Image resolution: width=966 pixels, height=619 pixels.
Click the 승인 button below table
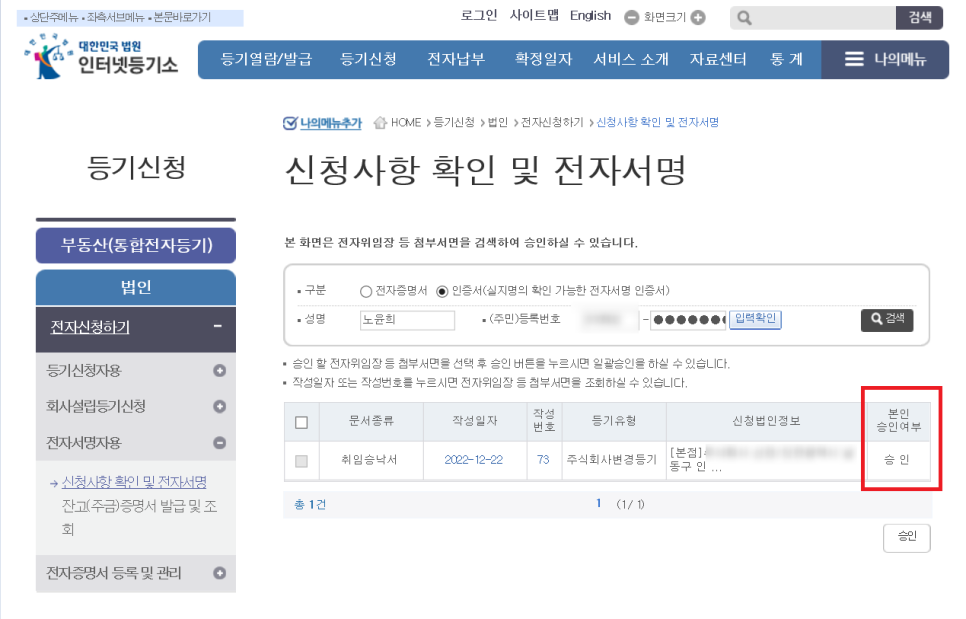pyautogui.click(x=907, y=537)
